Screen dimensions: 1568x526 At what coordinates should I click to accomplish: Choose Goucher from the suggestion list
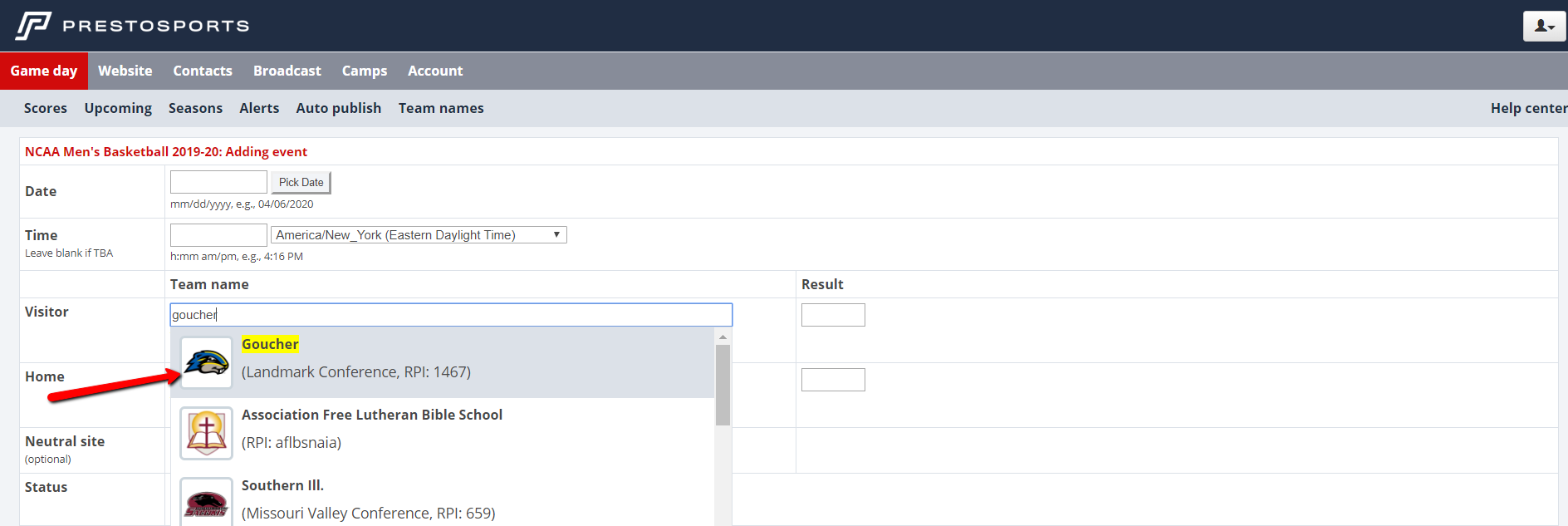coord(443,362)
